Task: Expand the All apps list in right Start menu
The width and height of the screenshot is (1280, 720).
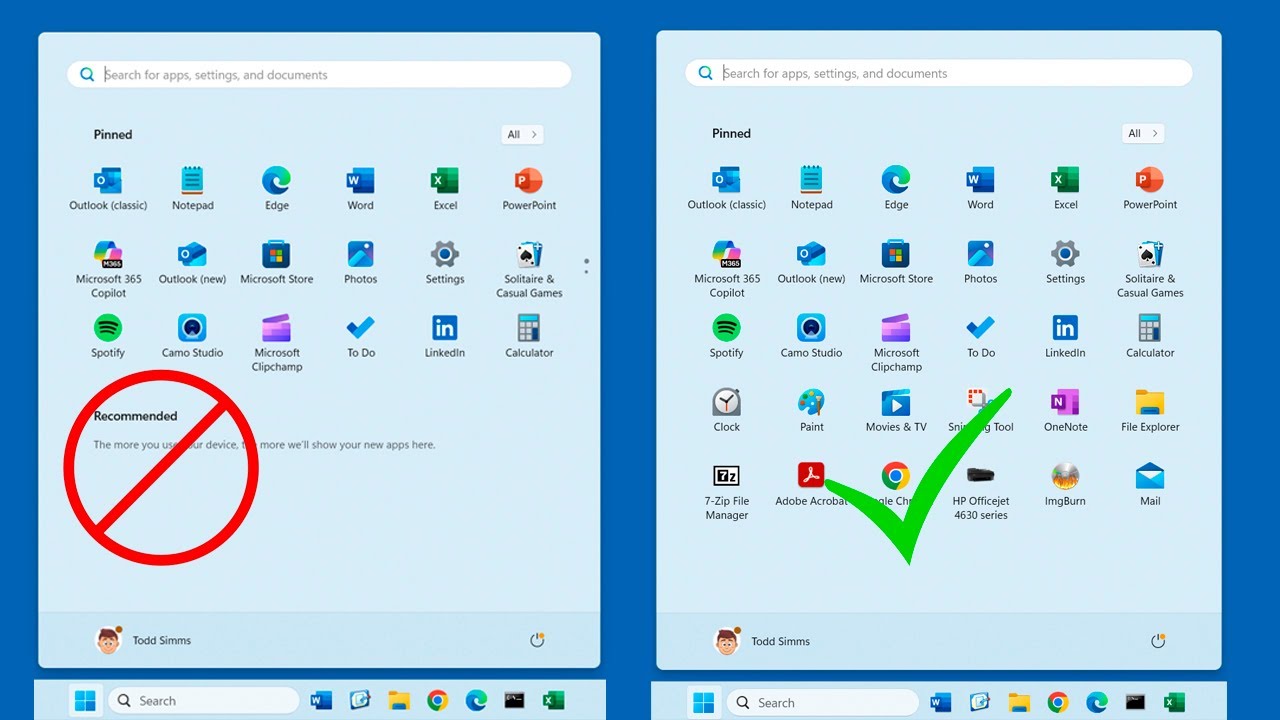Action: click(x=1143, y=133)
